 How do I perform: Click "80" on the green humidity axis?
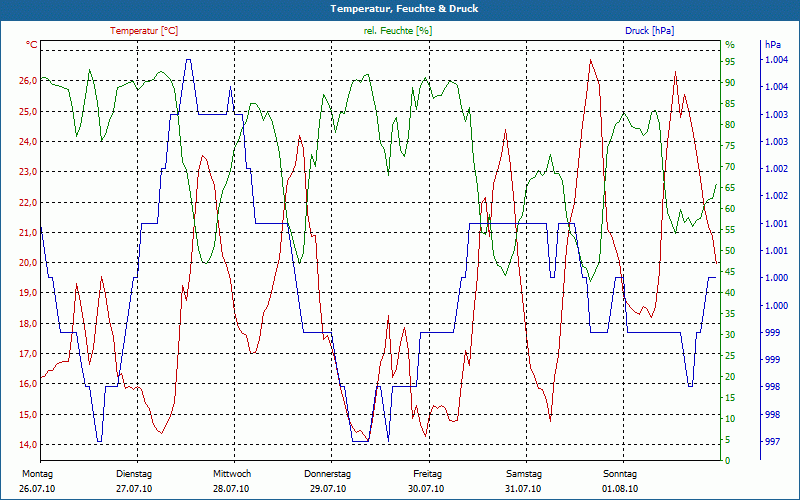(730, 124)
